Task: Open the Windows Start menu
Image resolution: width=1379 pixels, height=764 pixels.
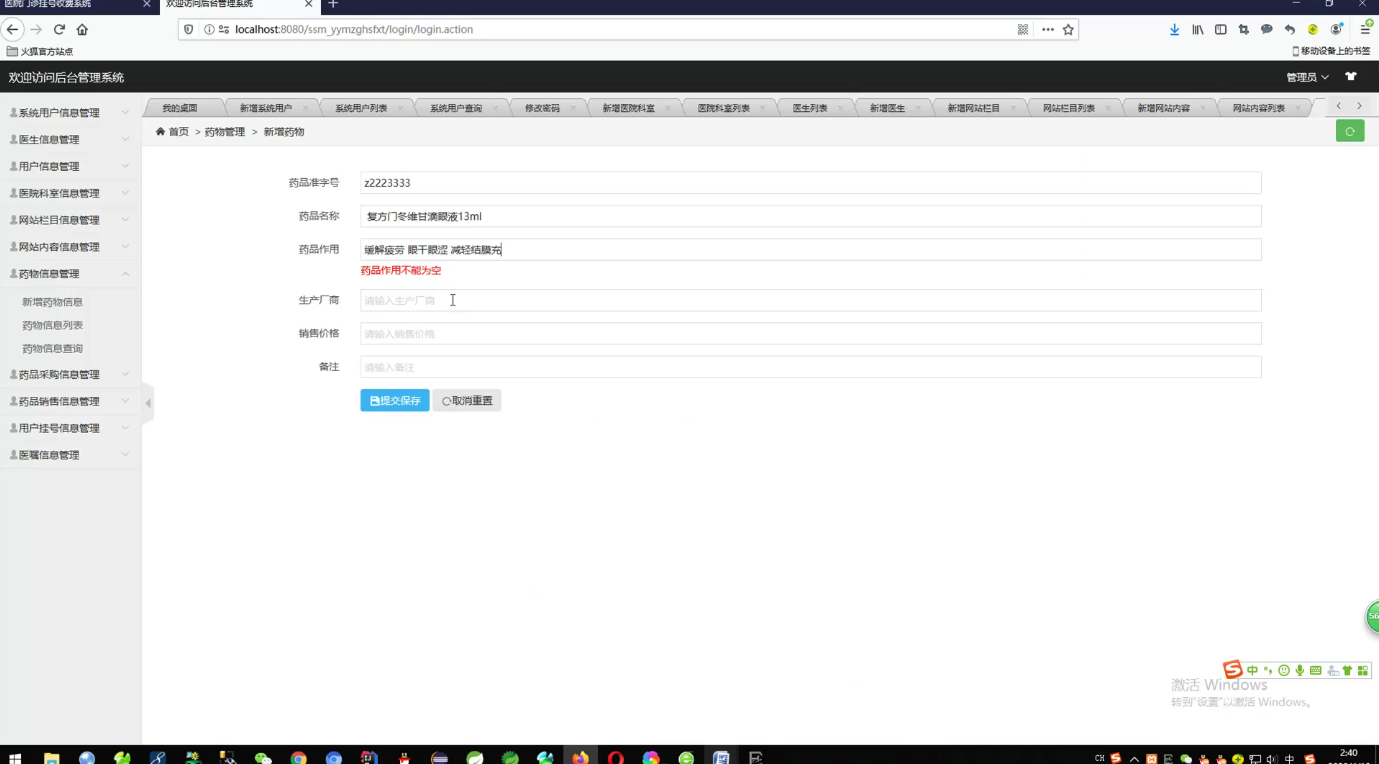Action: [15, 758]
